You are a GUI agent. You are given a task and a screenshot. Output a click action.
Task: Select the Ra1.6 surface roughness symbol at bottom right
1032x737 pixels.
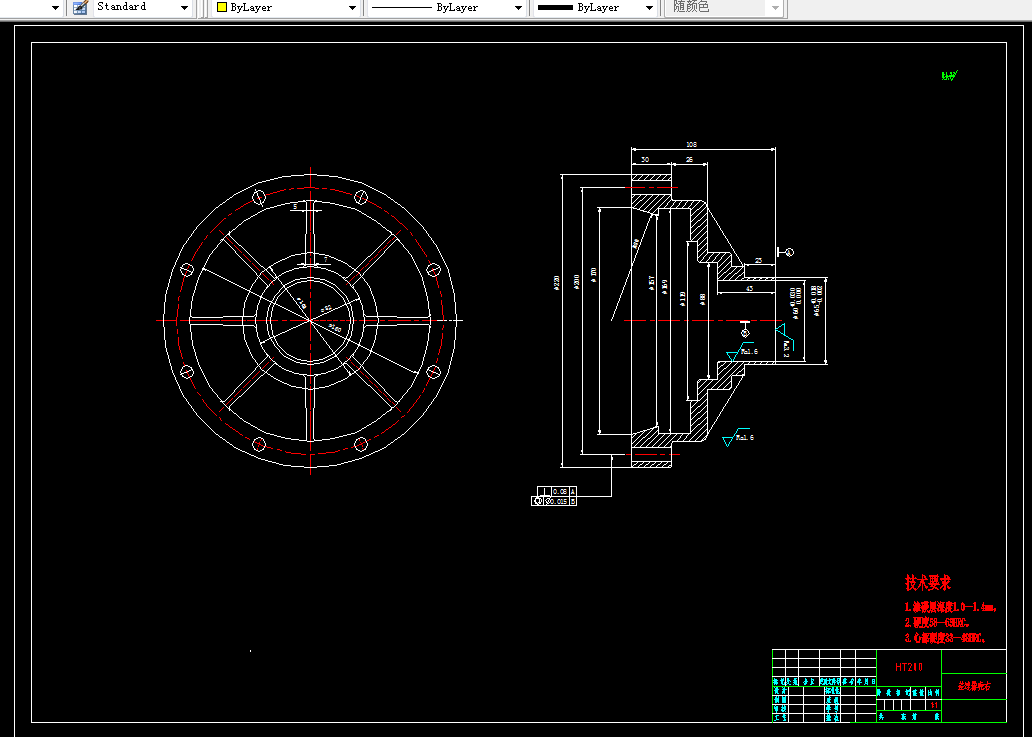tap(741, 438)
